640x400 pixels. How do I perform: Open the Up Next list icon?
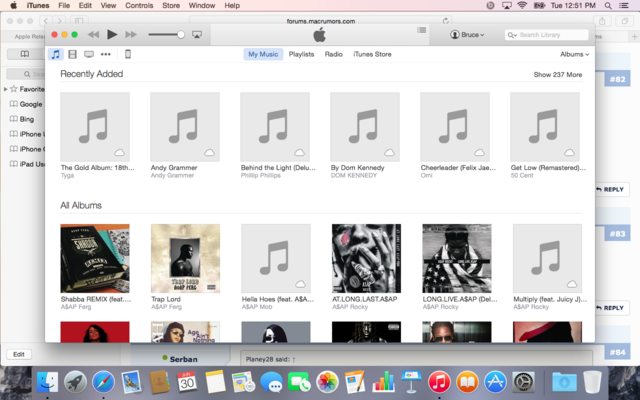422,30
